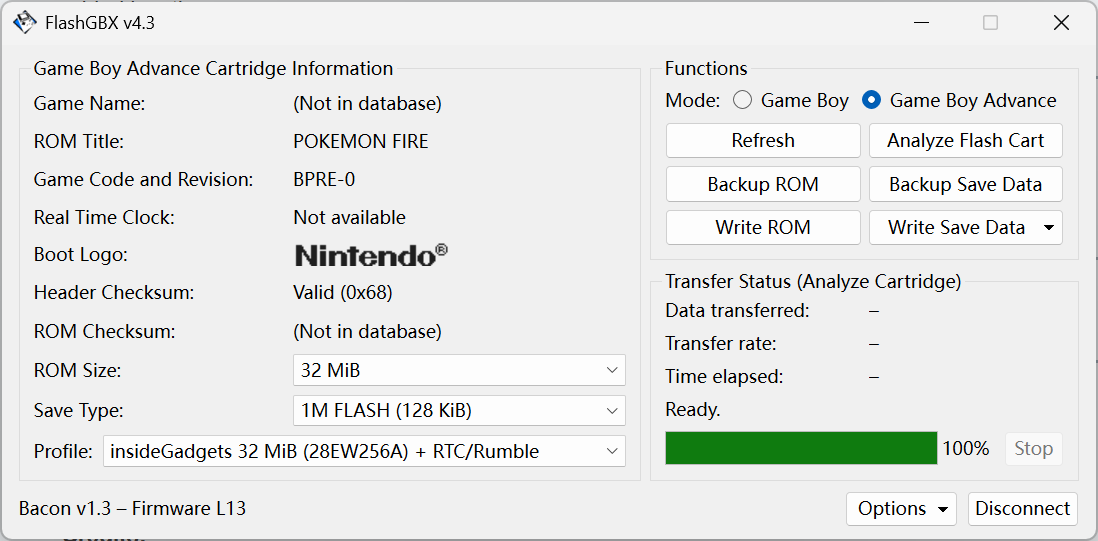The height and width of the screenshot is (541, 1098).
Task: Open the ROM Size dropdown
Action: [x=459, y=370]
